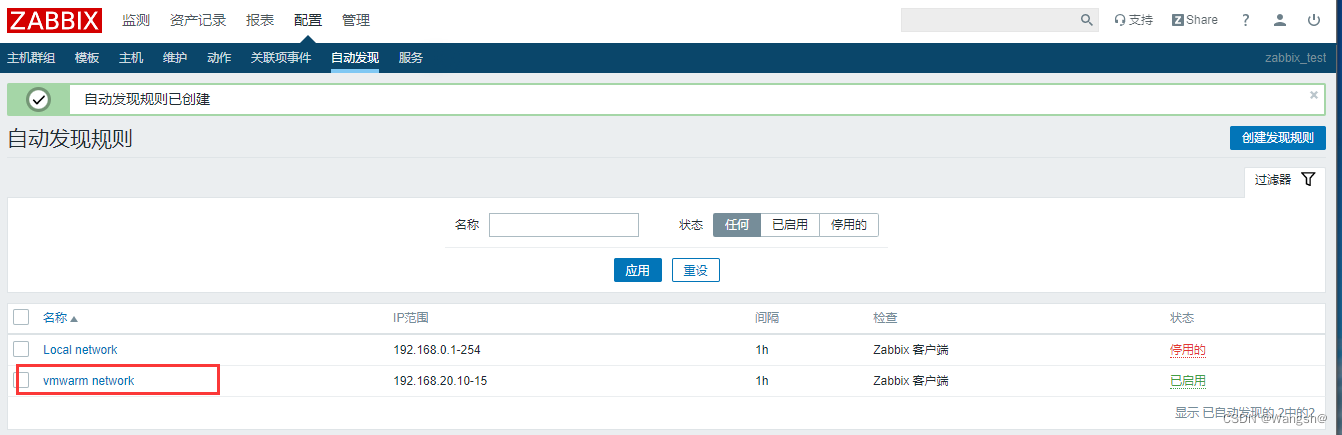Go to 服务 submenu
Screen dimensions: 1342x435
411,58
